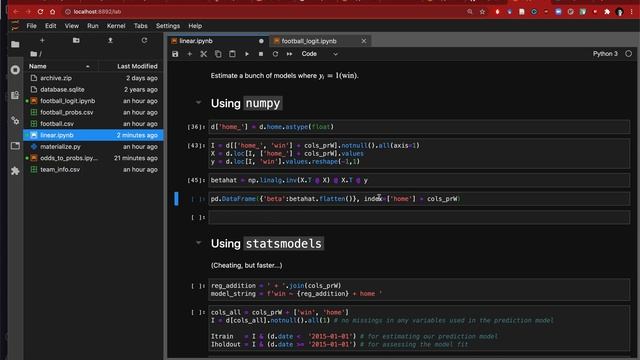Open the table of contents sidebar panel
The width and height of the screenshot is (640, 360).
point(15,95)
